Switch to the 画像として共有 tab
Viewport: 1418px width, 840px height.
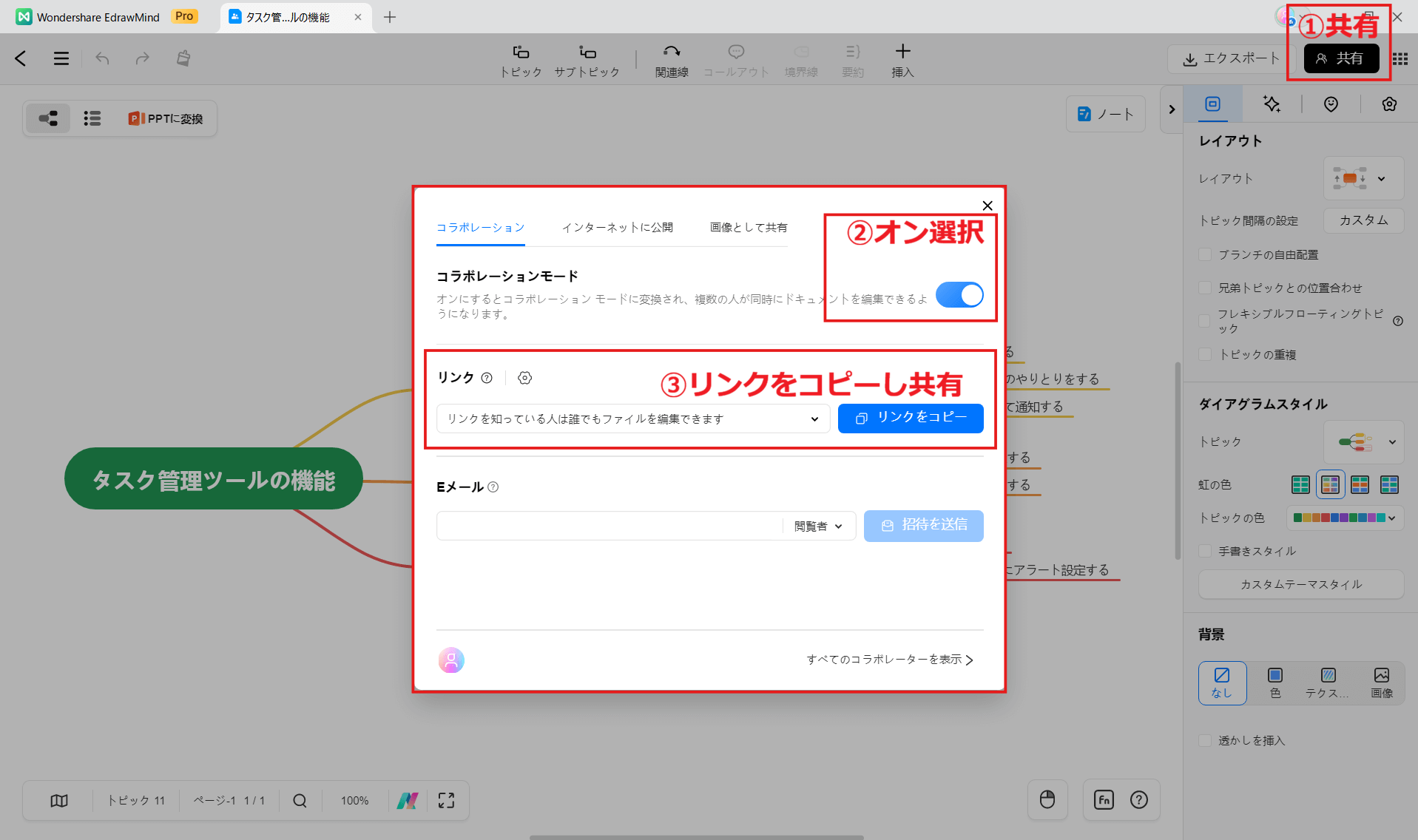click(748, 227)
